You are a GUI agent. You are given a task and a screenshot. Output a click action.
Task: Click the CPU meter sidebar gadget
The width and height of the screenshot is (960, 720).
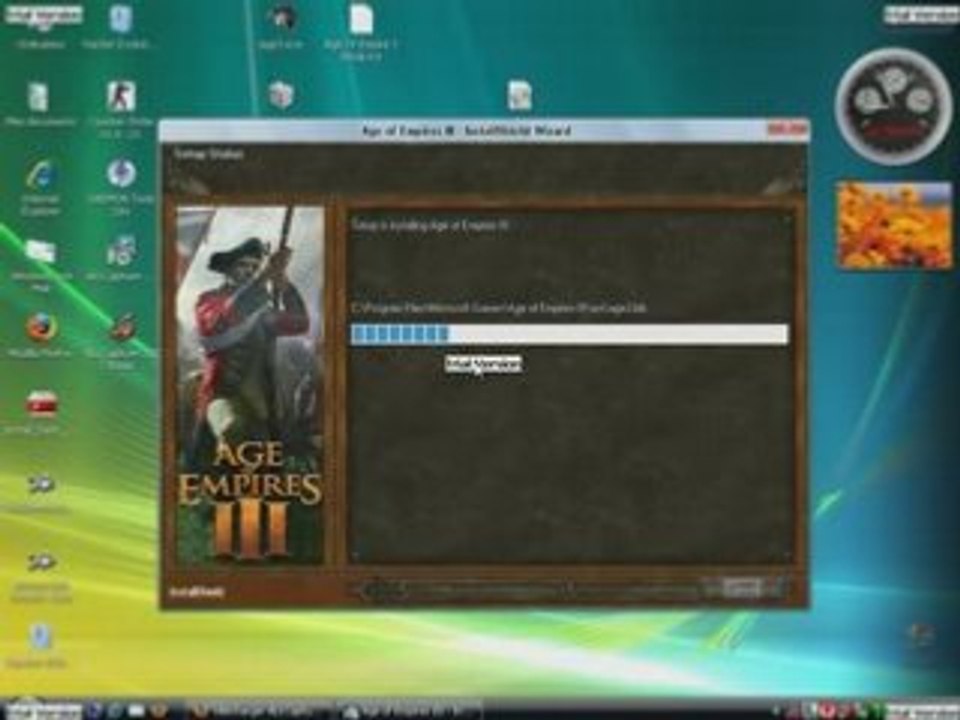(893, 107)
